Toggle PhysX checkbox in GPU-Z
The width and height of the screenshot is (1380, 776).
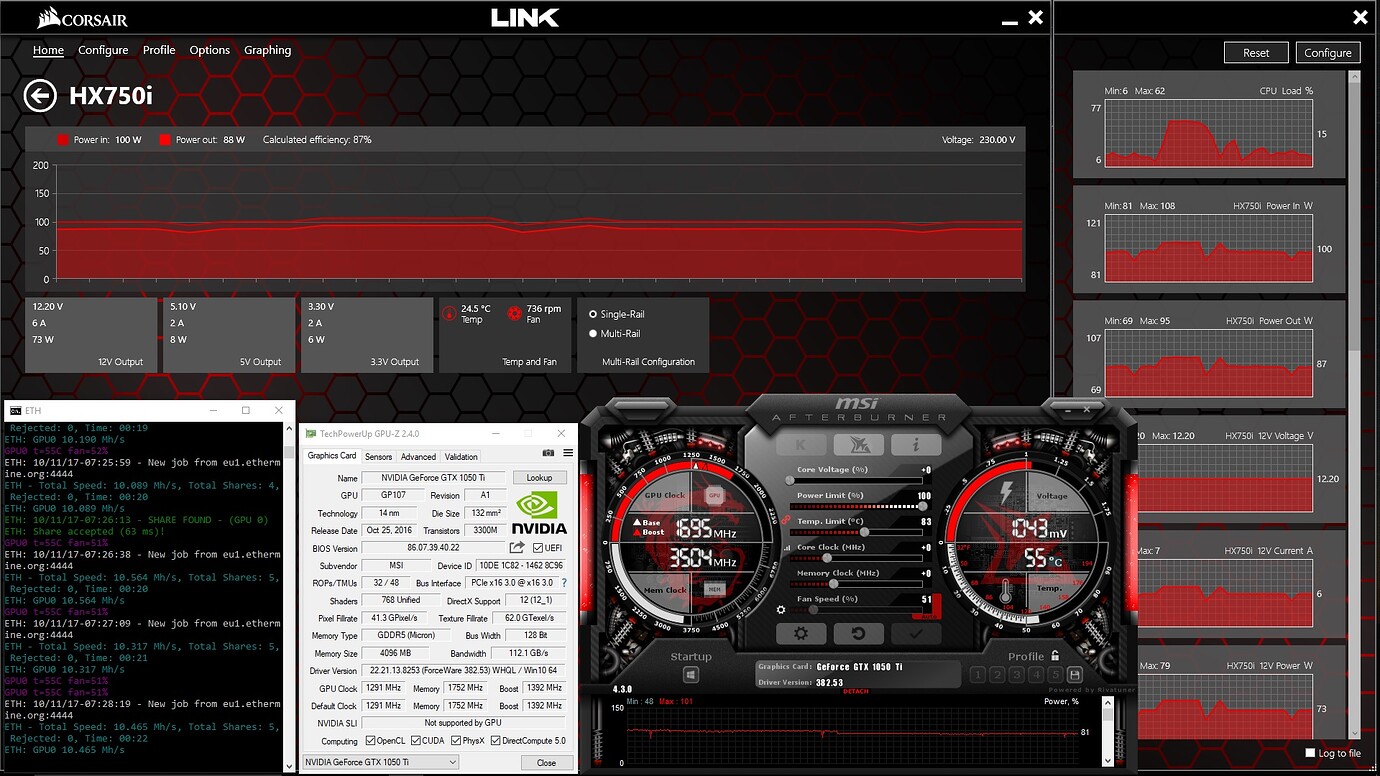click(455, 741)
